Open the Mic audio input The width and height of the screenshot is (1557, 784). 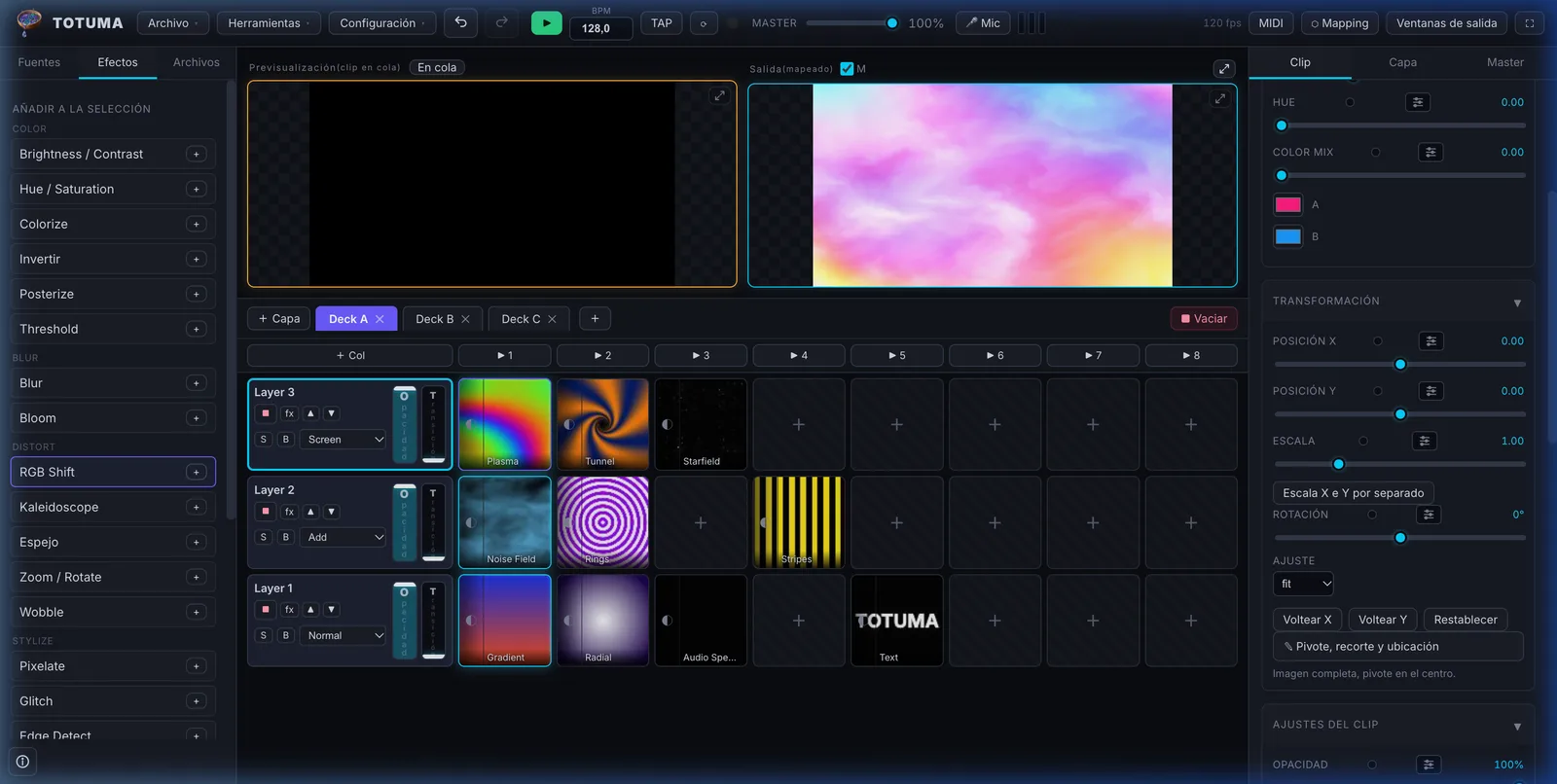(x=983, y=22)
